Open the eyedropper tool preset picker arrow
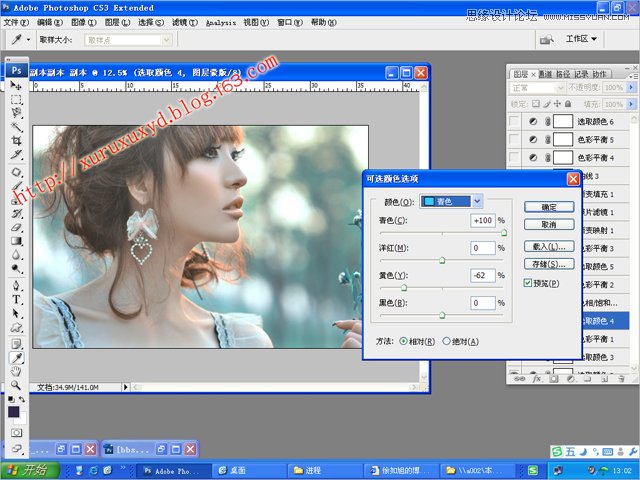The image size is (640, 480). (x=28, y=40)
